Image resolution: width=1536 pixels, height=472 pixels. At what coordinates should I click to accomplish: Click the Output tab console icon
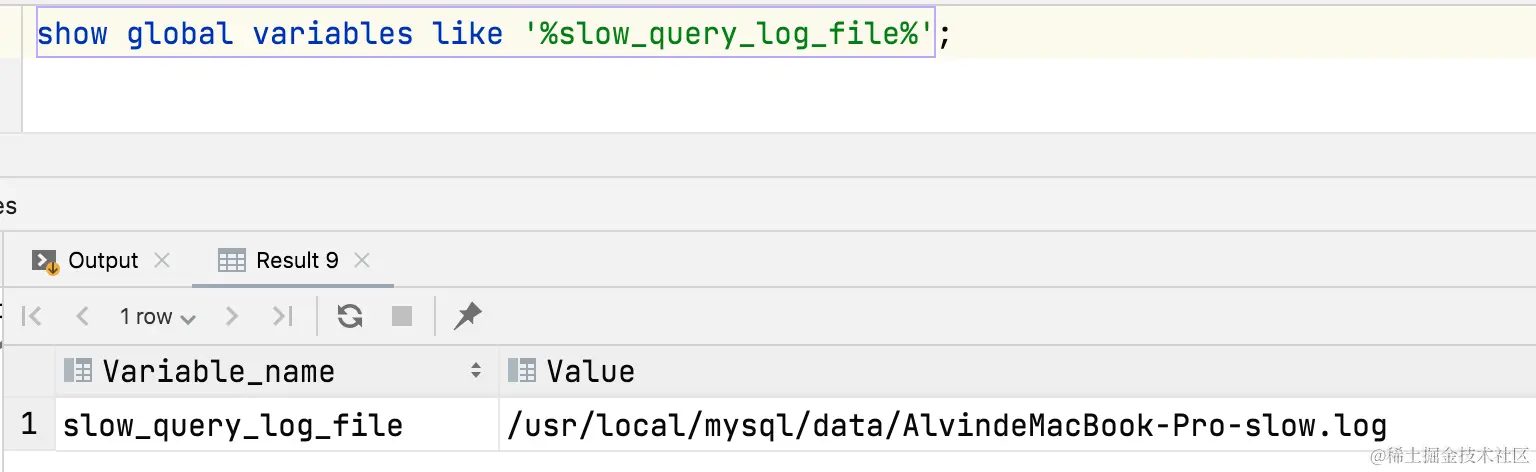45,262
